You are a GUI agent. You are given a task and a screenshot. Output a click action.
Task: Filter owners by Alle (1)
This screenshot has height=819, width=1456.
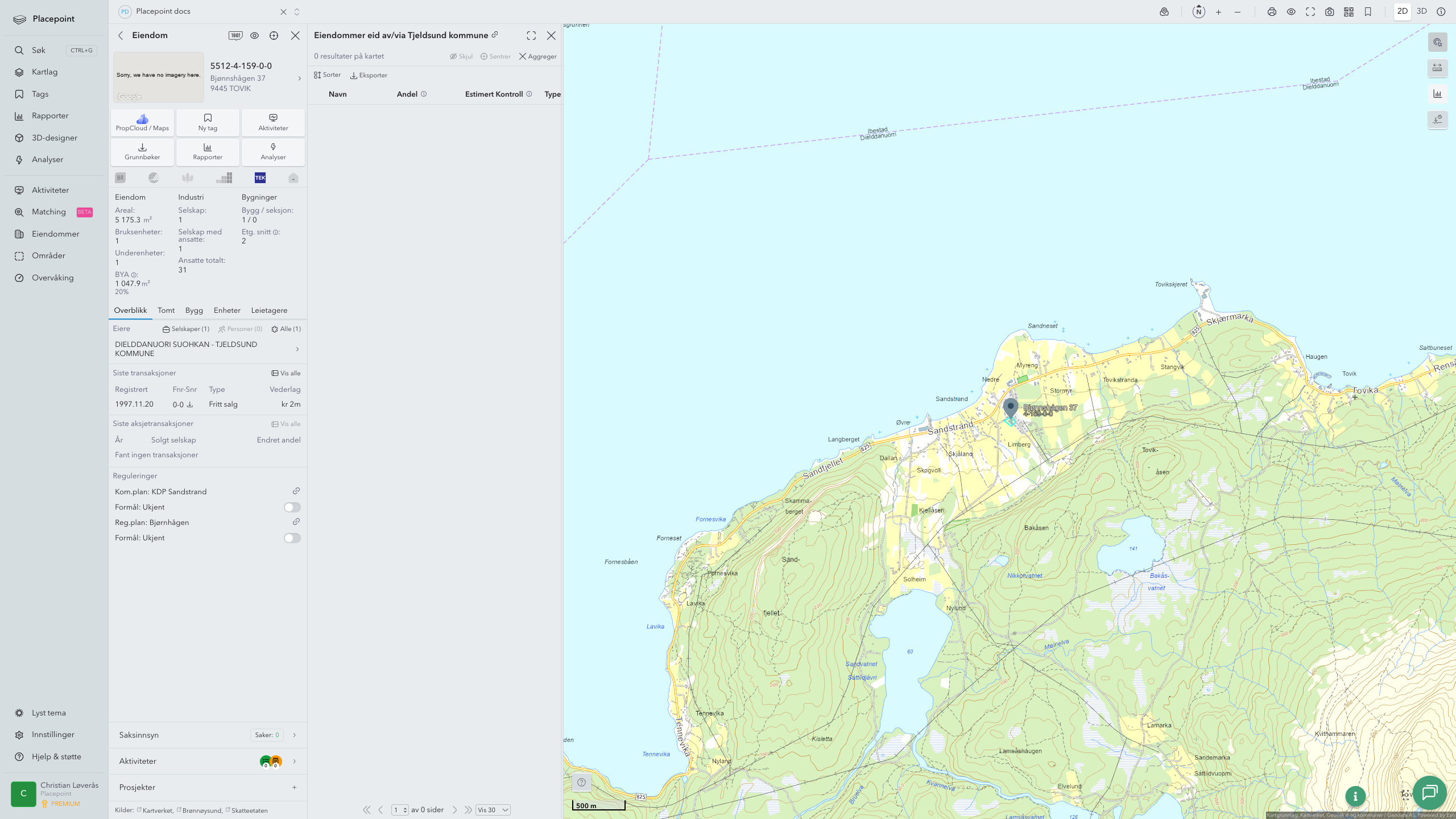[x=286, y=329]
